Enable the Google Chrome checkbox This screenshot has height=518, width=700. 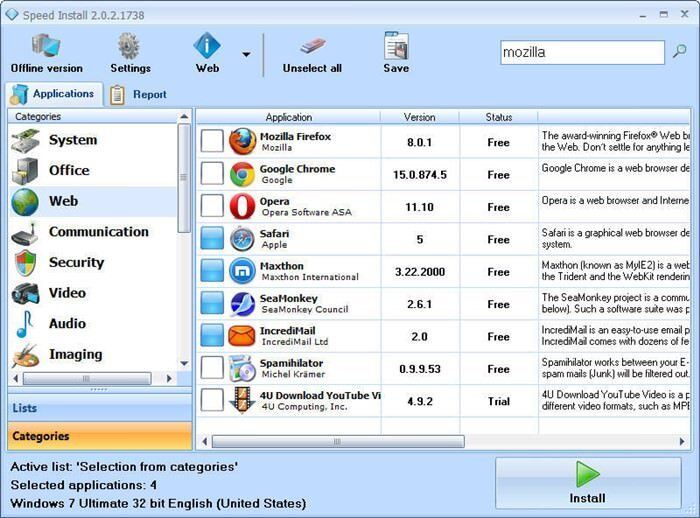pyautogui.click(x=212, y=174)
